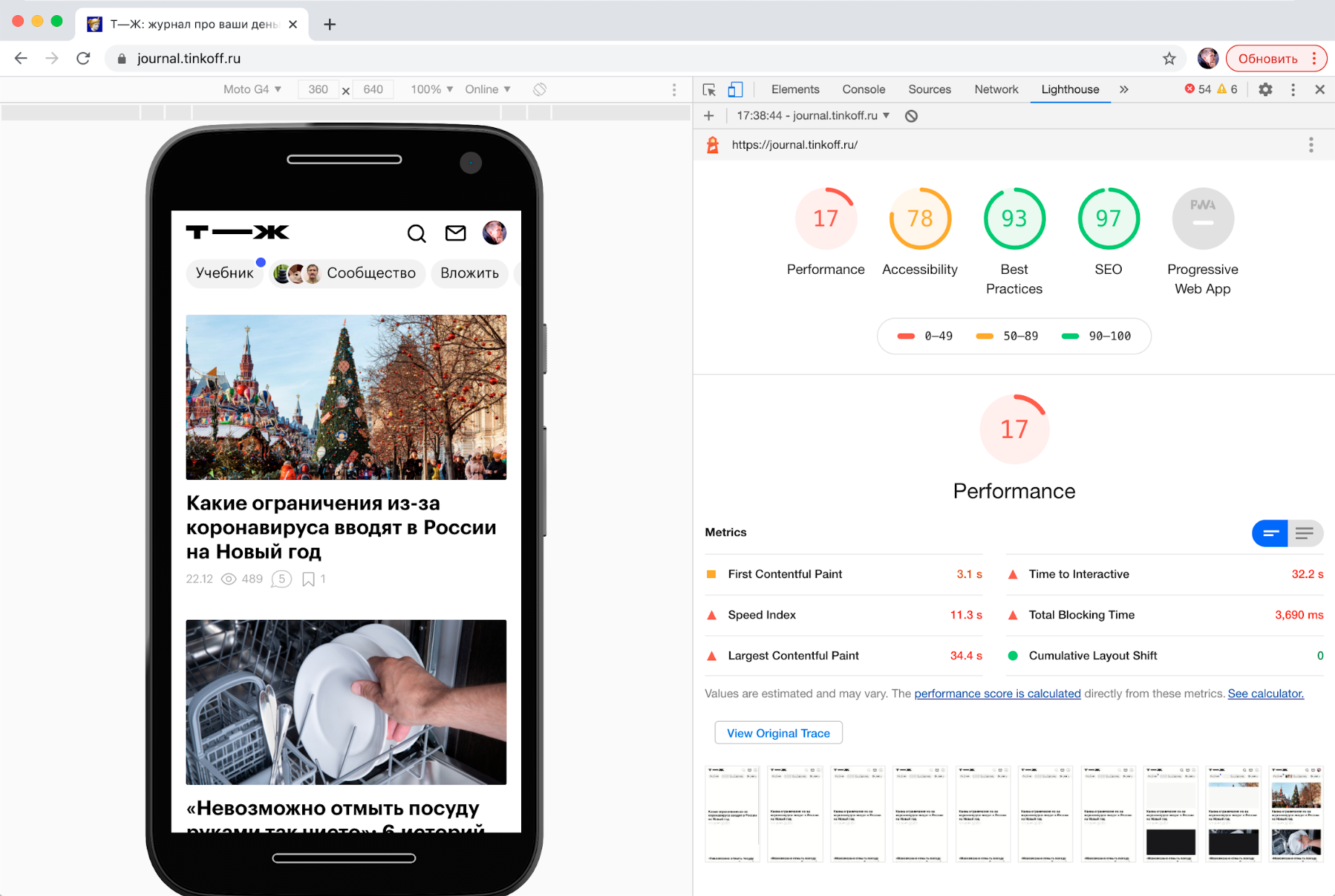Screen dimensions: 1335x896
Task: Open the New Year restrictions article headline
Action: click(x=341, y=527)
